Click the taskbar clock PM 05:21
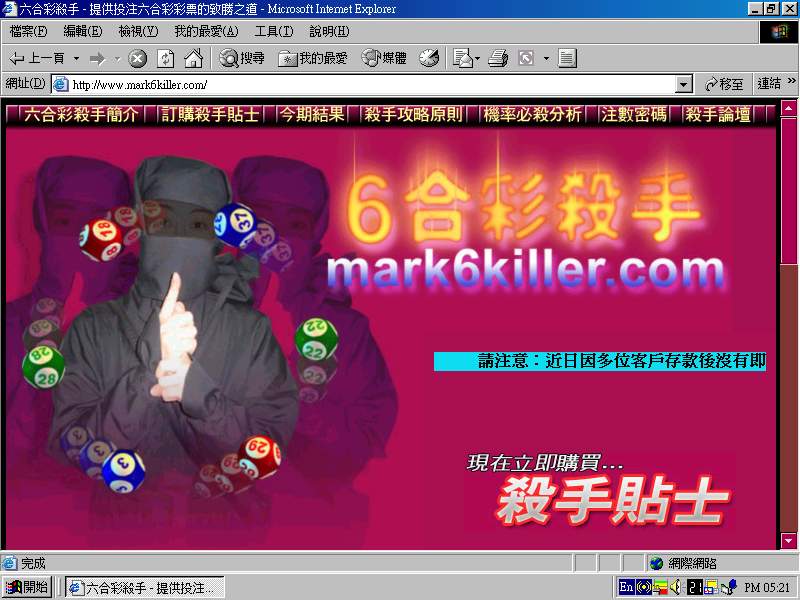 pos(767,588)
